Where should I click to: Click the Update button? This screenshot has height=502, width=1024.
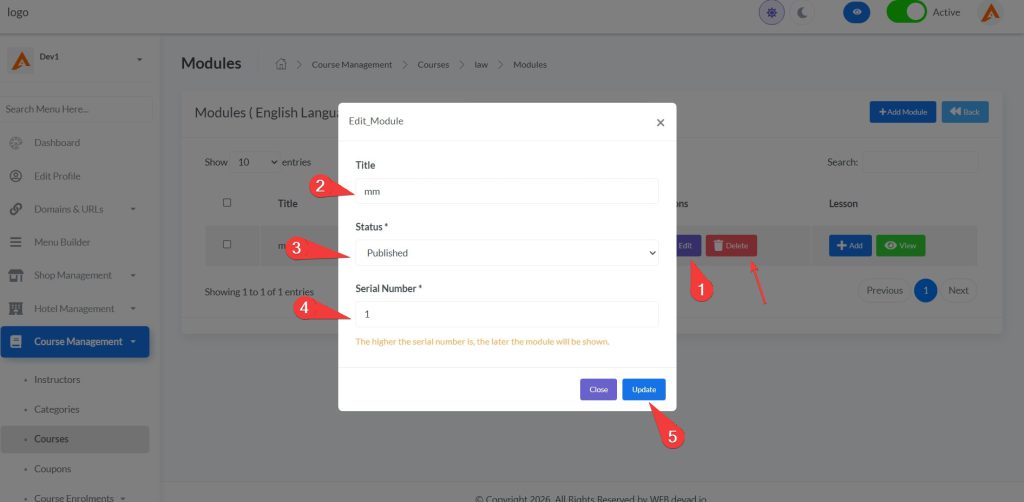[643, 389]
